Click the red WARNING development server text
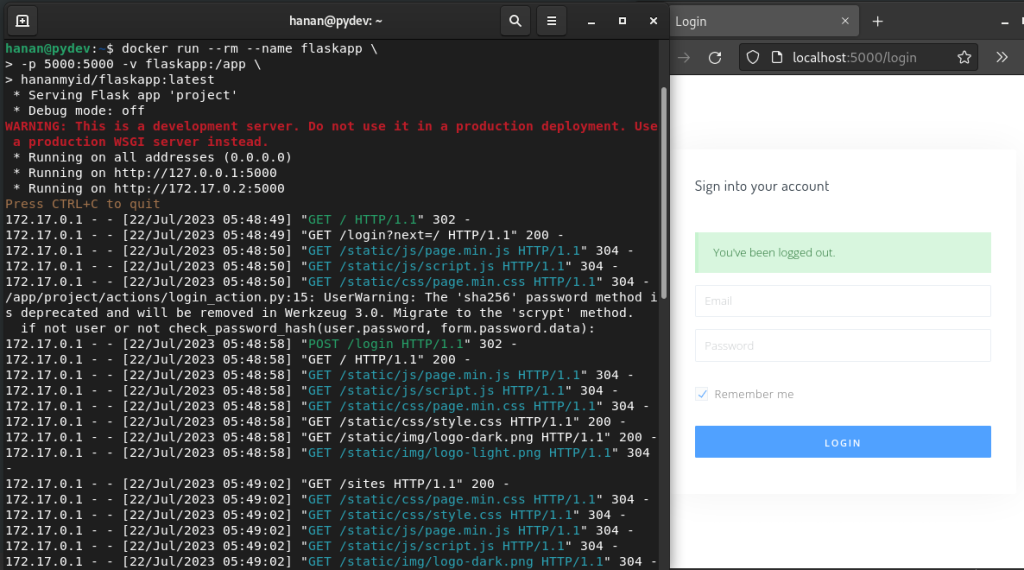This screenshot has width=1024, height=570. (x=331, y=134)
